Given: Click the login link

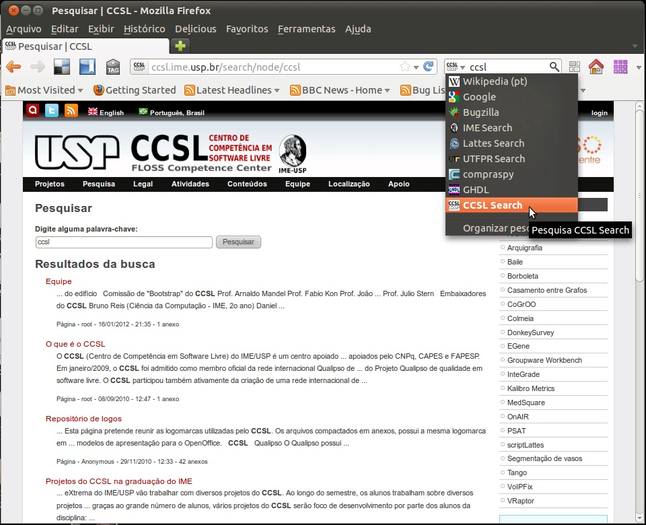Looking at the screenshot, I should point(599,112).
